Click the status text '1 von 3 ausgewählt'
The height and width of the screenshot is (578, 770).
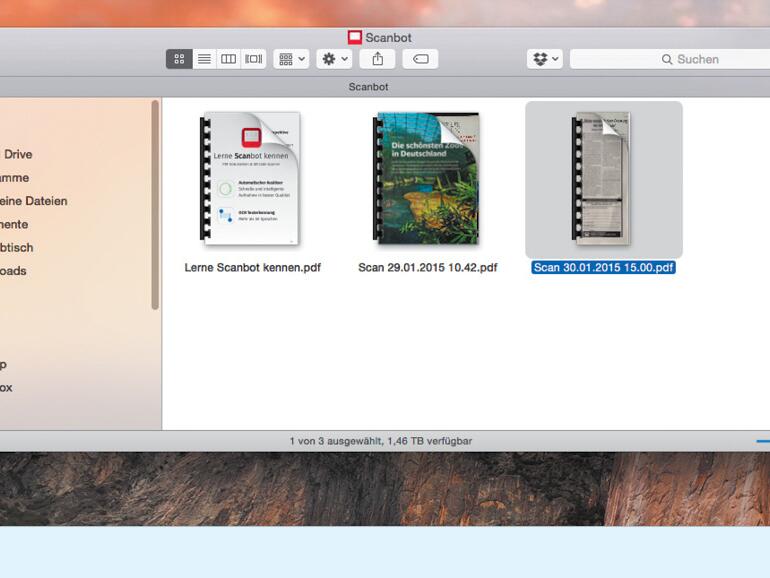[x=335, y=441]
